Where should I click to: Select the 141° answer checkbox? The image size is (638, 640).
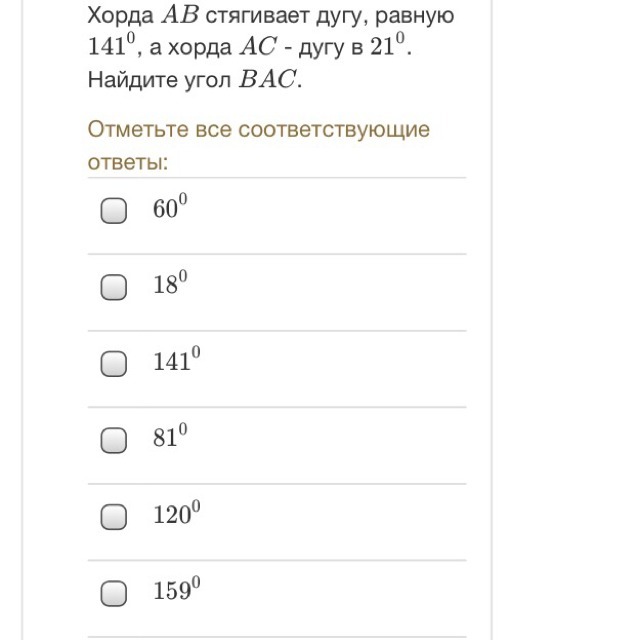click(x=115, y=364)
